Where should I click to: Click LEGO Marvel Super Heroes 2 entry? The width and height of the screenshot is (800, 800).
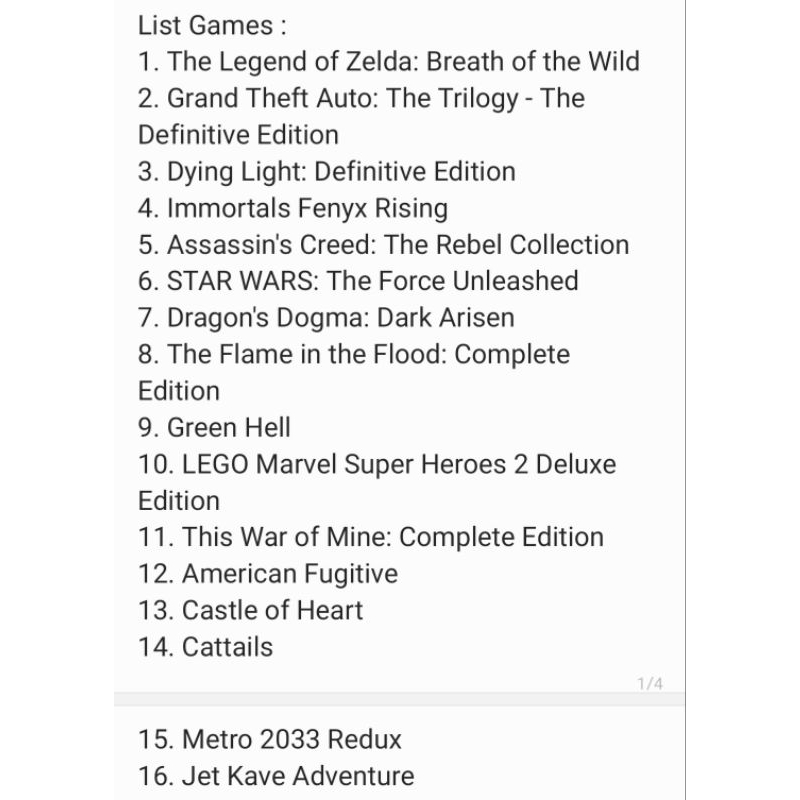tap(377, 465)
